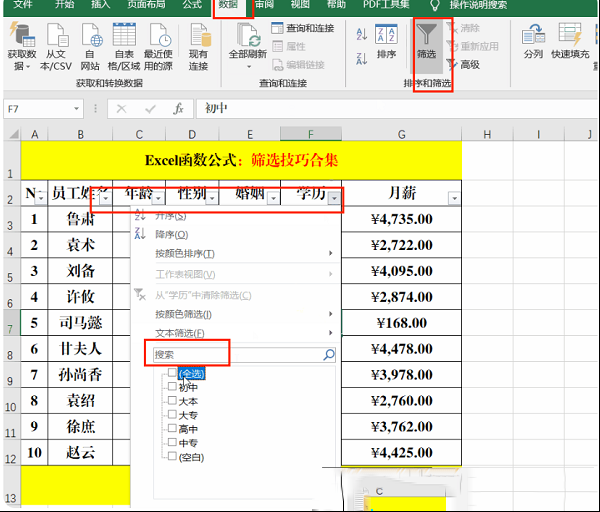
Task: Open the PDF工具集 tab
Action: pyautogui.click(x=386, y=5)
